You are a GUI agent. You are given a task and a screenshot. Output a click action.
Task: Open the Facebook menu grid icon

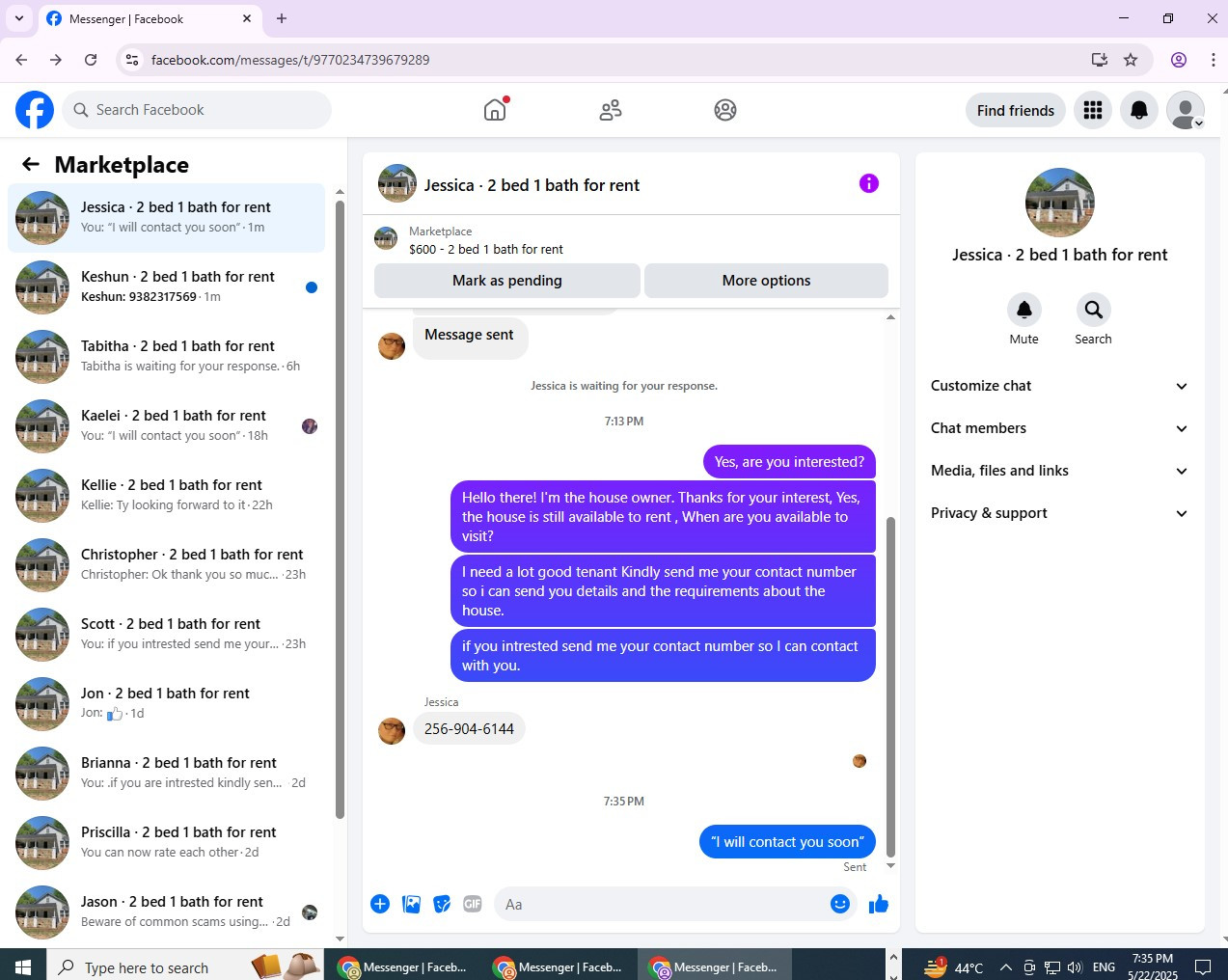tap(1093, 110)
